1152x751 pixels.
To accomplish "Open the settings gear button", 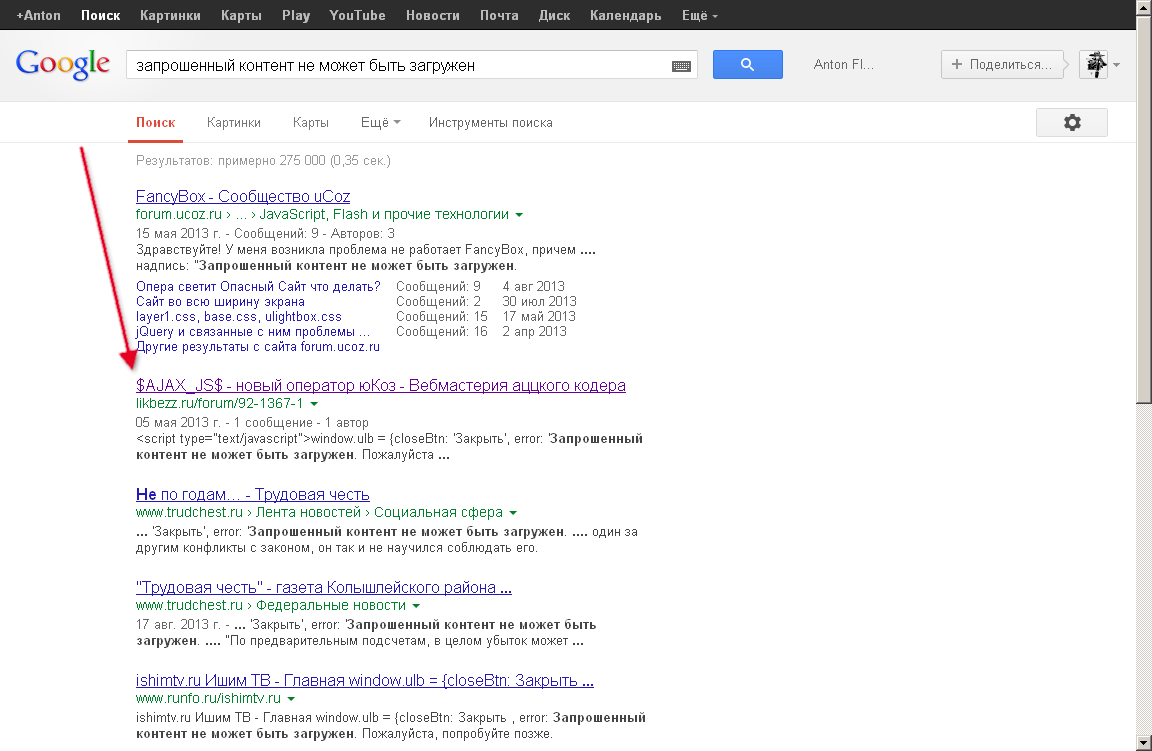I will 1072,123.
